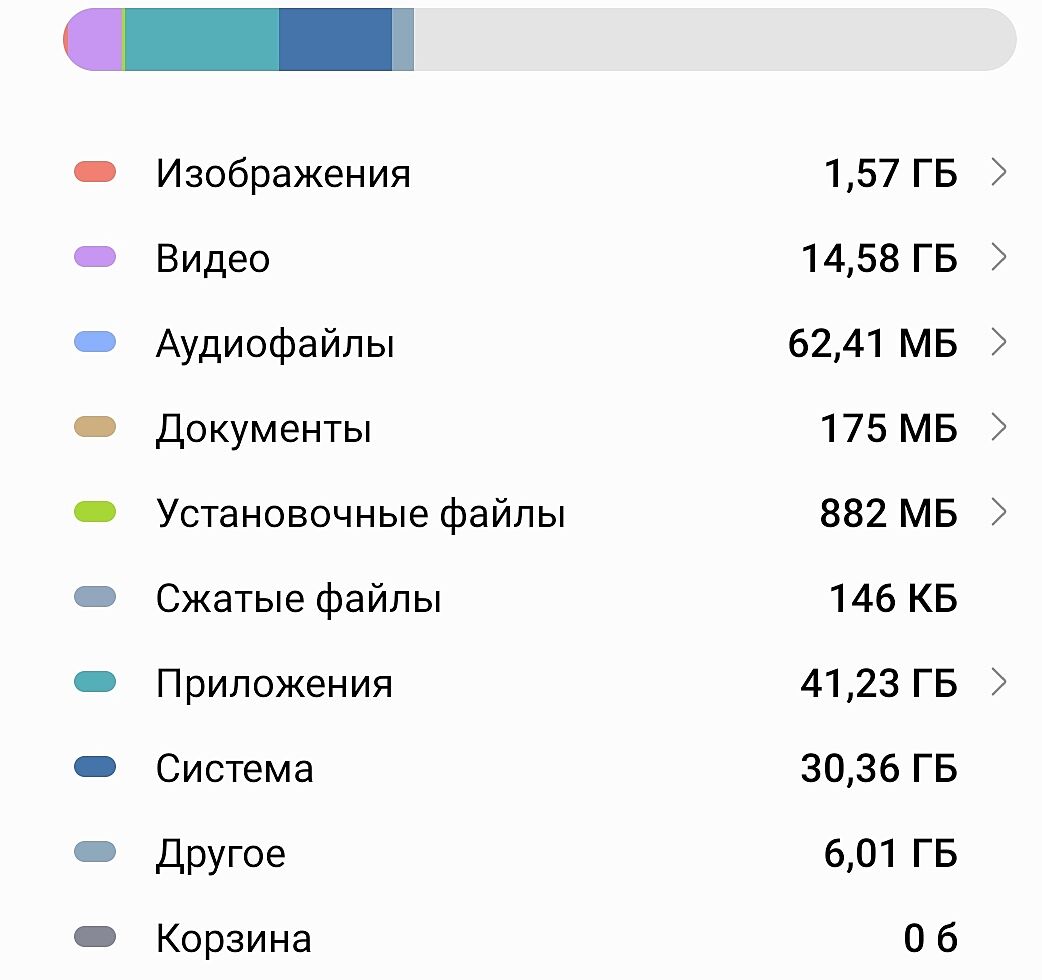Expand Приложения 41,23 ГБ chevron

997,683
